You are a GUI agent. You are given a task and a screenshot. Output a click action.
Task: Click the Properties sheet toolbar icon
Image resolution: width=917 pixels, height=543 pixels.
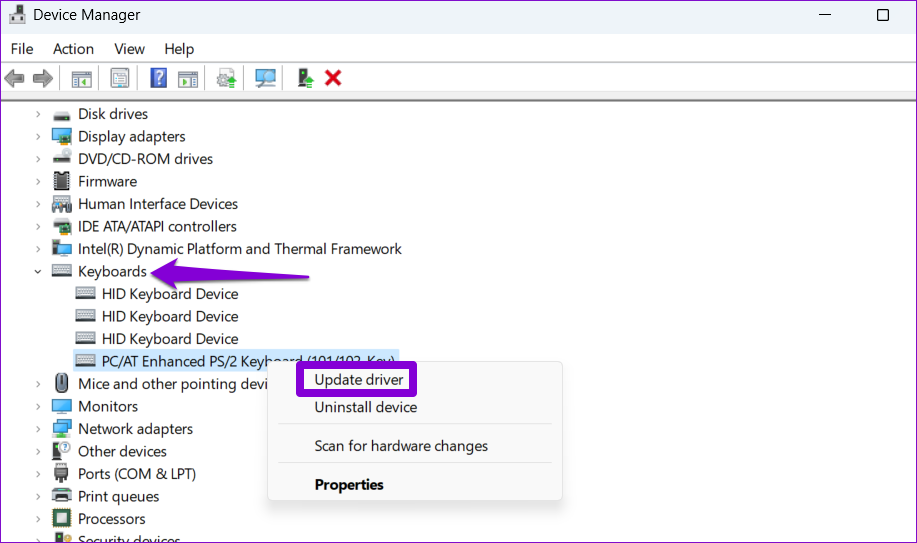120,78
